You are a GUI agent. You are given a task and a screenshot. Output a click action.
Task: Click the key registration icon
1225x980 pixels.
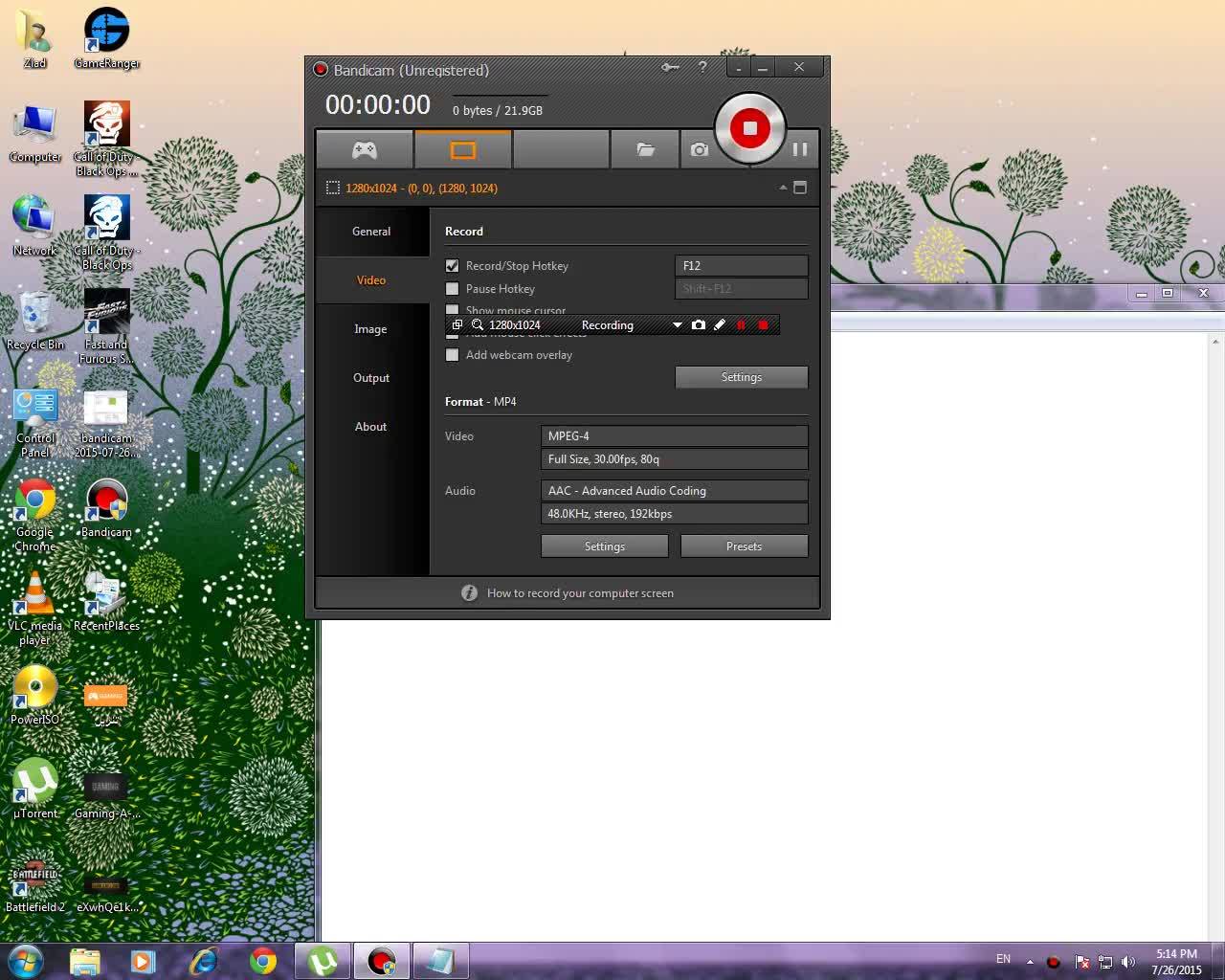pyautogui.click(x=670, y=67)
